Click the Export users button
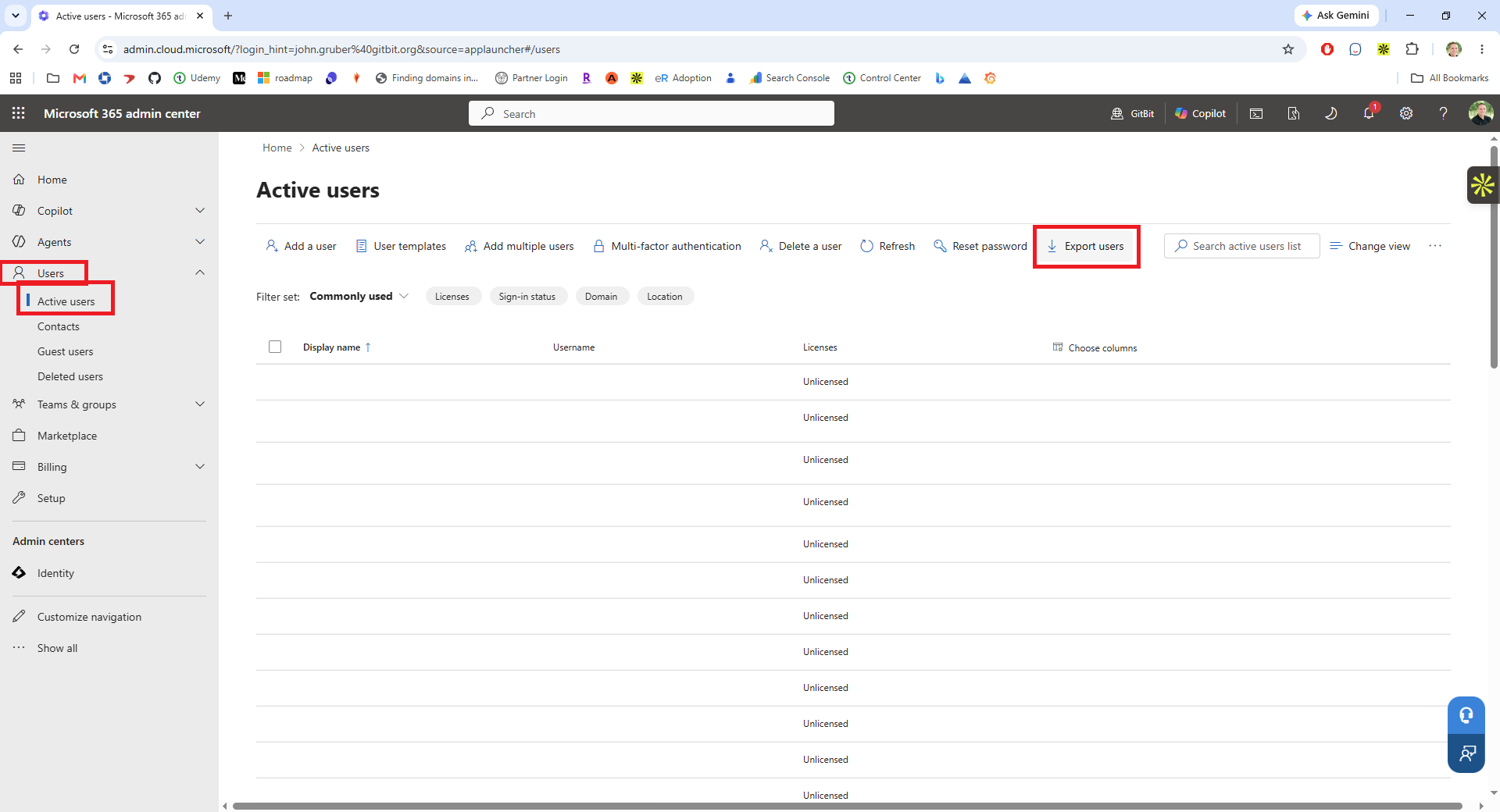This screenshot has height=812, width=1500. 1086,246
